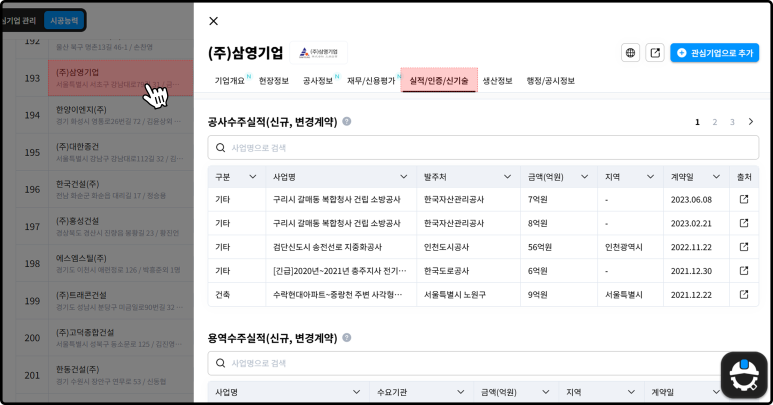Select (주)트래콘건설 in company list
Image resolution: width=773 pixels, height=405 pixels.
pos(120,301)
